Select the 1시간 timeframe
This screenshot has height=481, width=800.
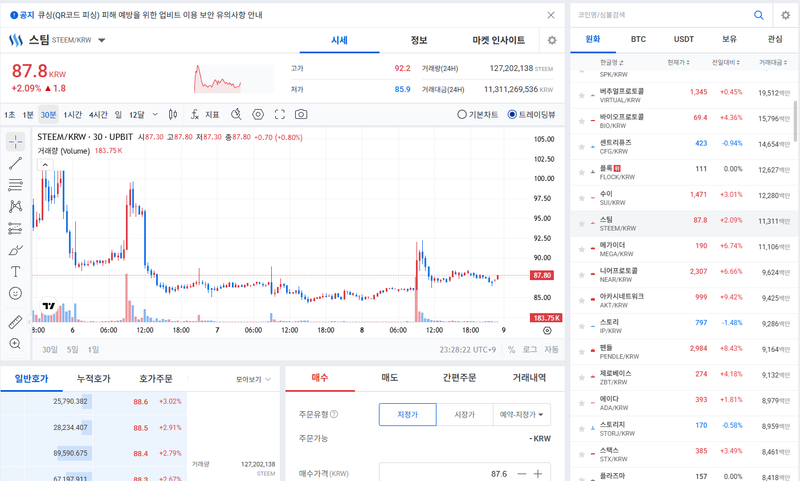pos(72,115)
